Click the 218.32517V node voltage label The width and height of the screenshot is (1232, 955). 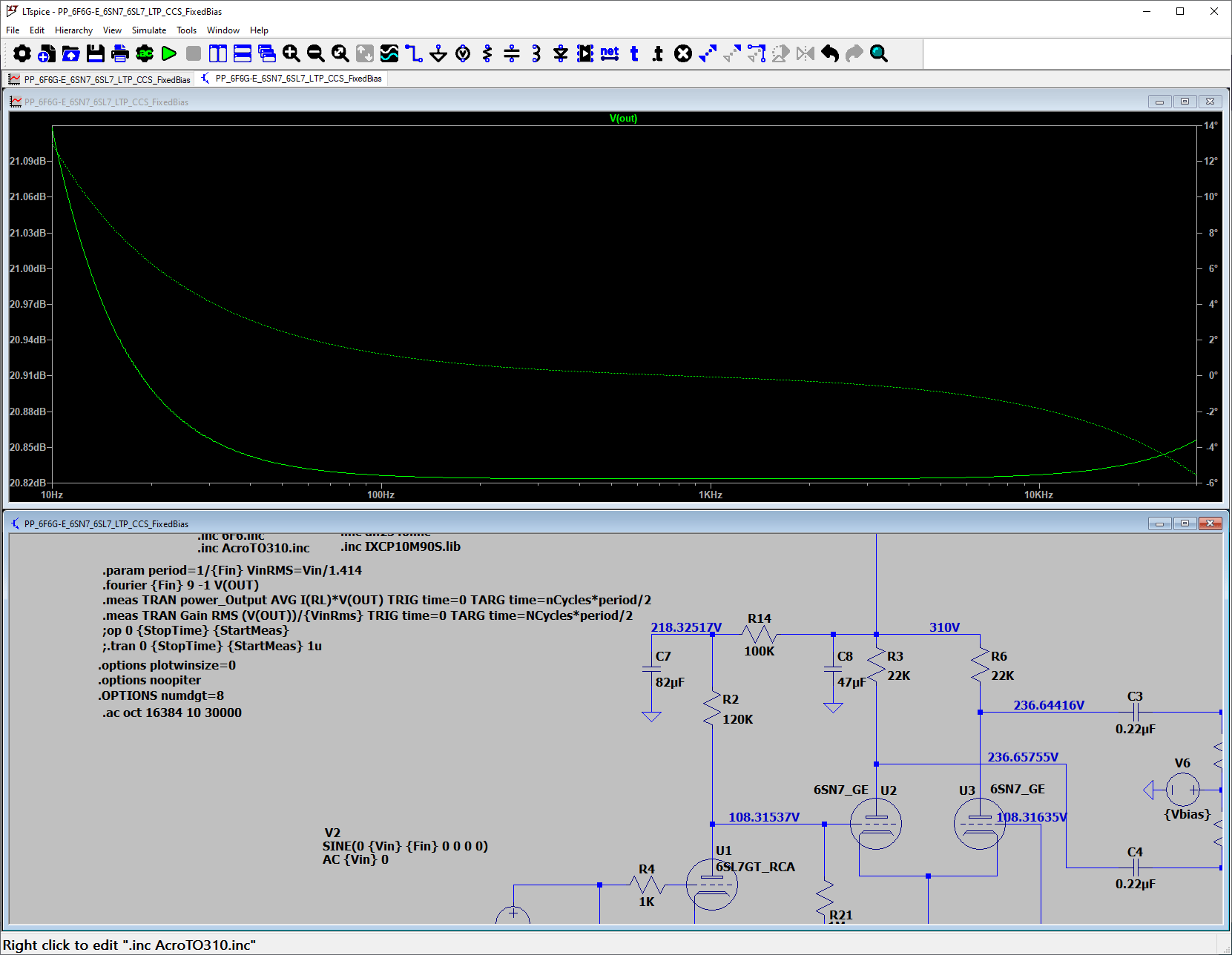[x=686, y=627]
